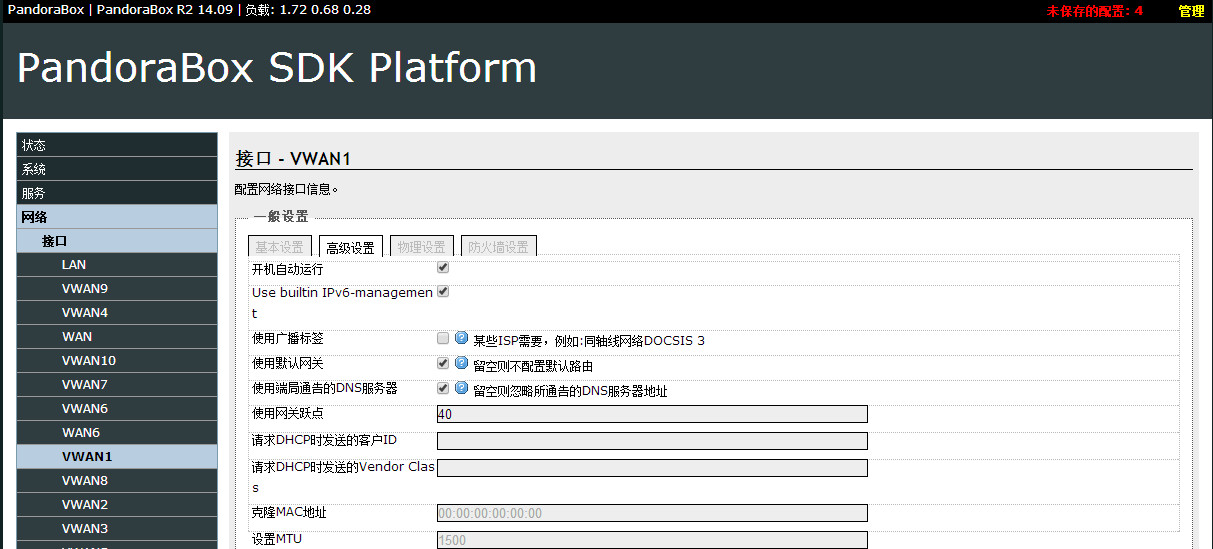Select 高级设置 tab
Image resolution: width=1213 pixels, height=549 pixels.
351,247
